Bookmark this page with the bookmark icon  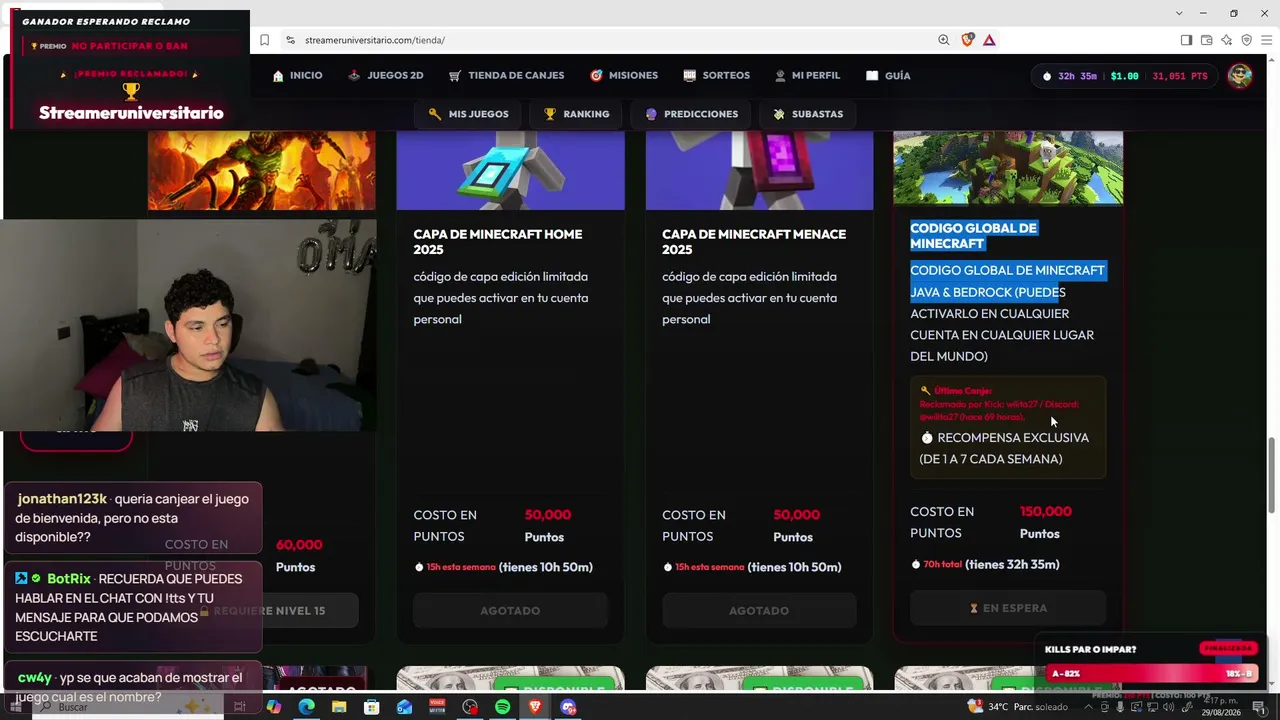coord(265,40)
